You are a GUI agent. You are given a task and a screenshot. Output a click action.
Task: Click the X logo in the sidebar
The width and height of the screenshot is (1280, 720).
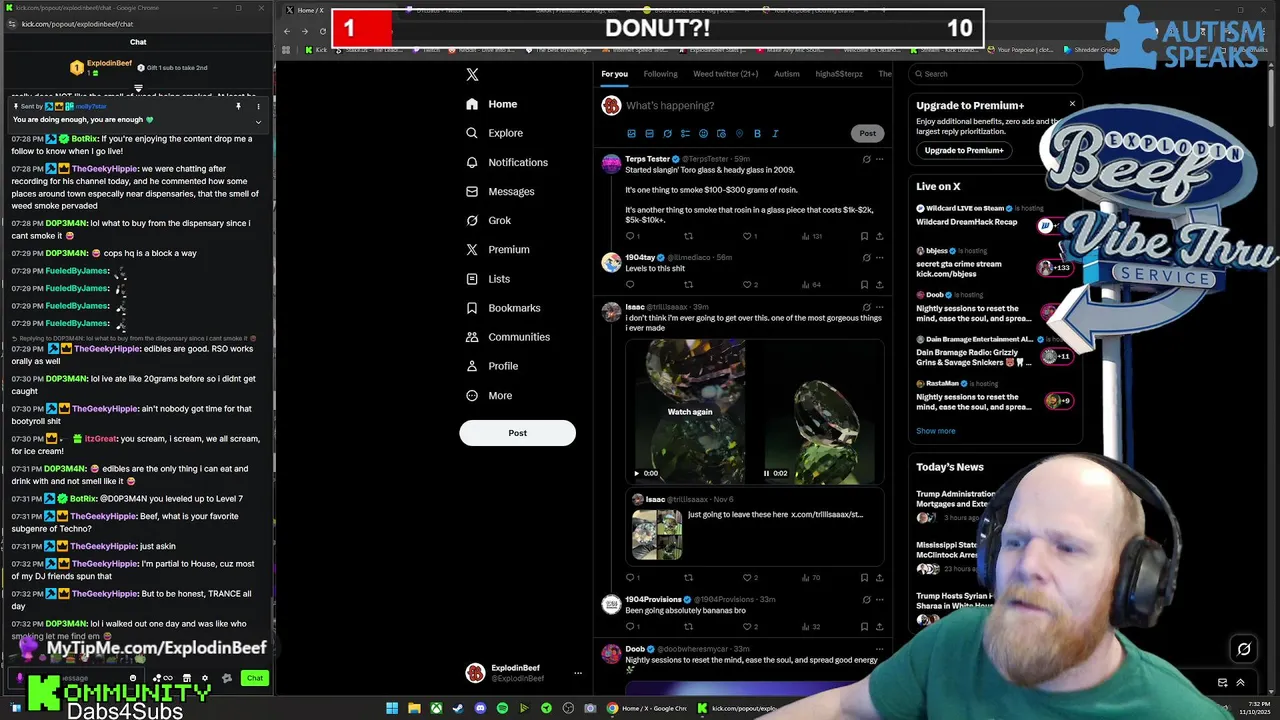(472, 74)
